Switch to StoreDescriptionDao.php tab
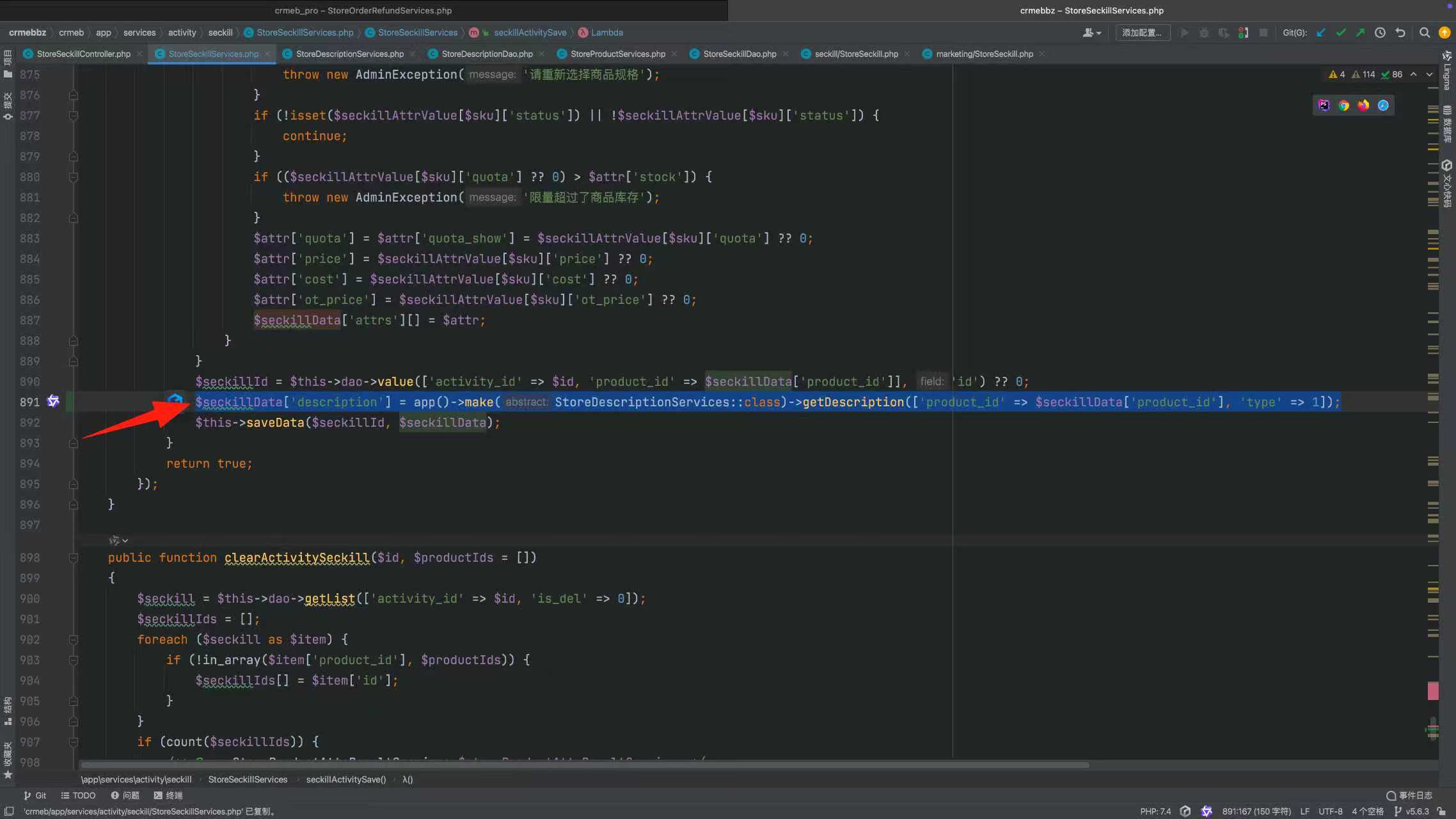This screenshot has width=1456, height=819. (x=487, y=54)
